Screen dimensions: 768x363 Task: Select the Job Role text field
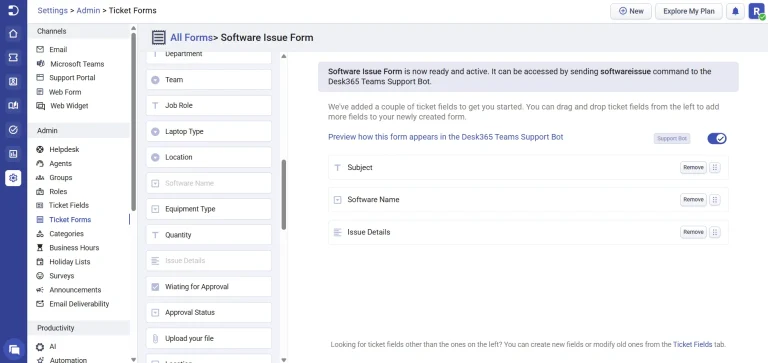tap(209, 105)
